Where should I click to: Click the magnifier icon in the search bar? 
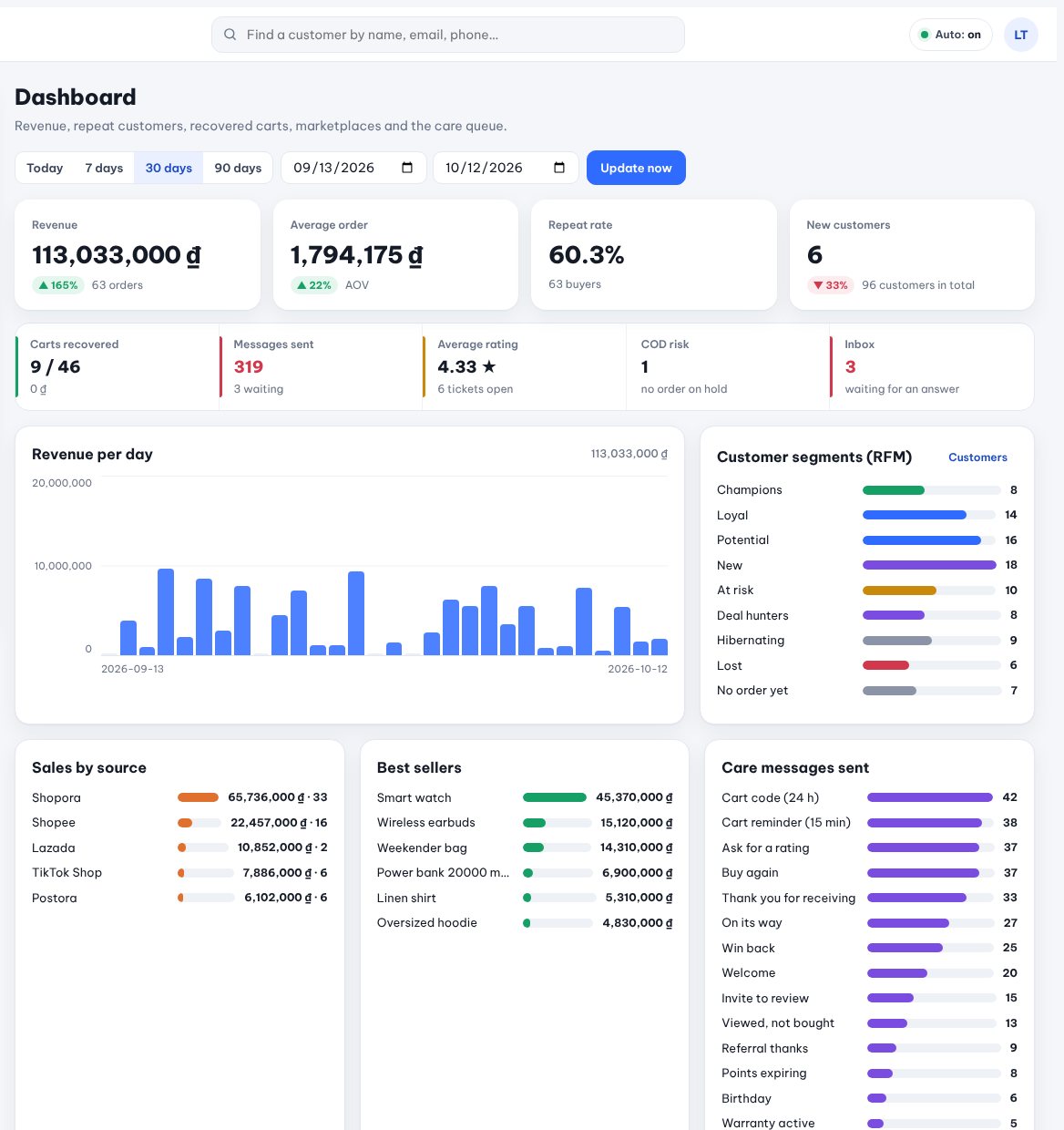tap(230, 35)
